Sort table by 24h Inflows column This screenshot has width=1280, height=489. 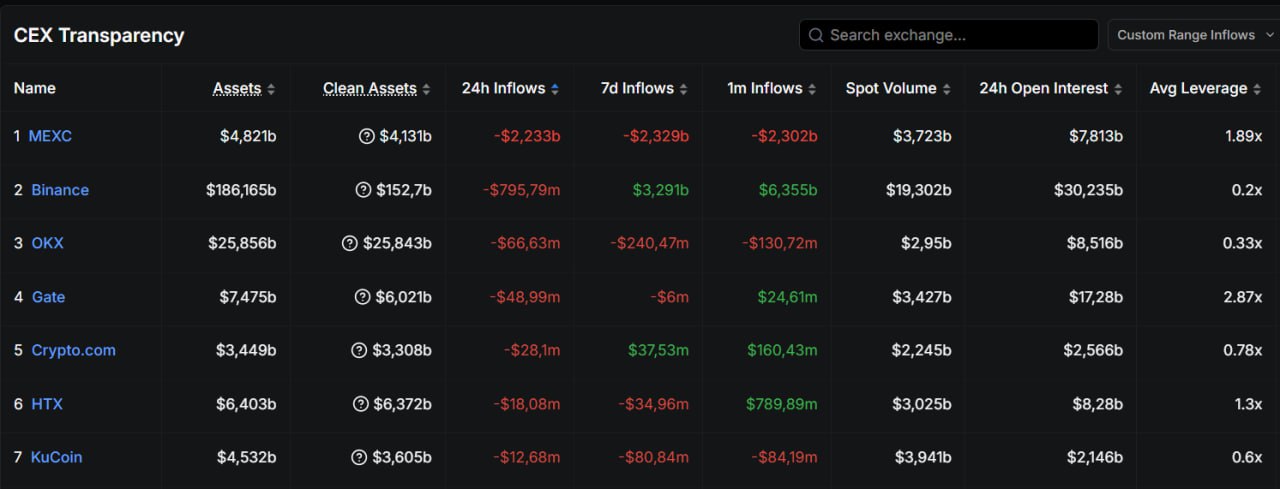tap(510, 89)
